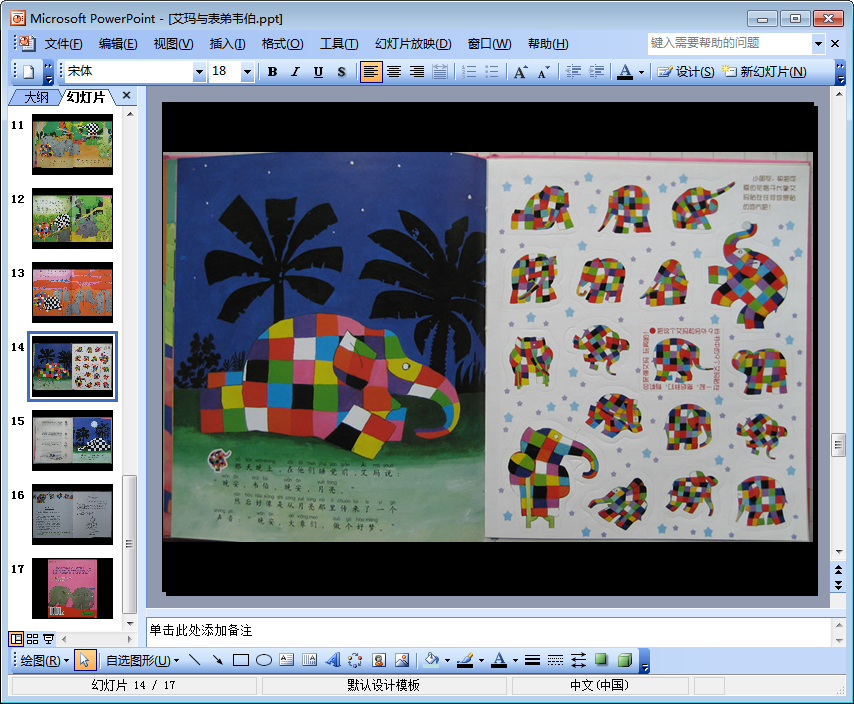
Task: Click the Distributed alignment icon
Action: 440,72
